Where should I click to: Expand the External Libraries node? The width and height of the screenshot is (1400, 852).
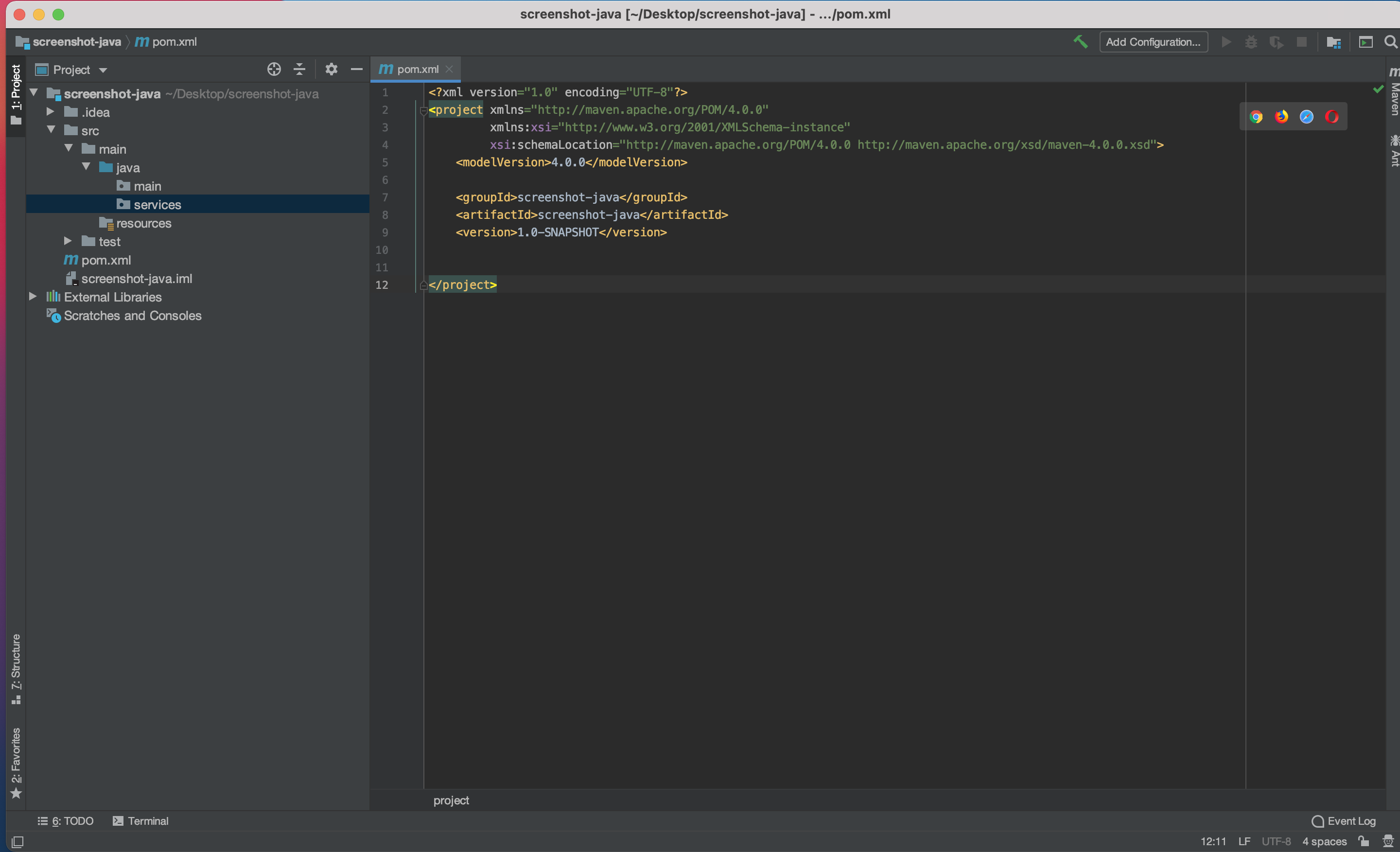(x=33, y=297)
